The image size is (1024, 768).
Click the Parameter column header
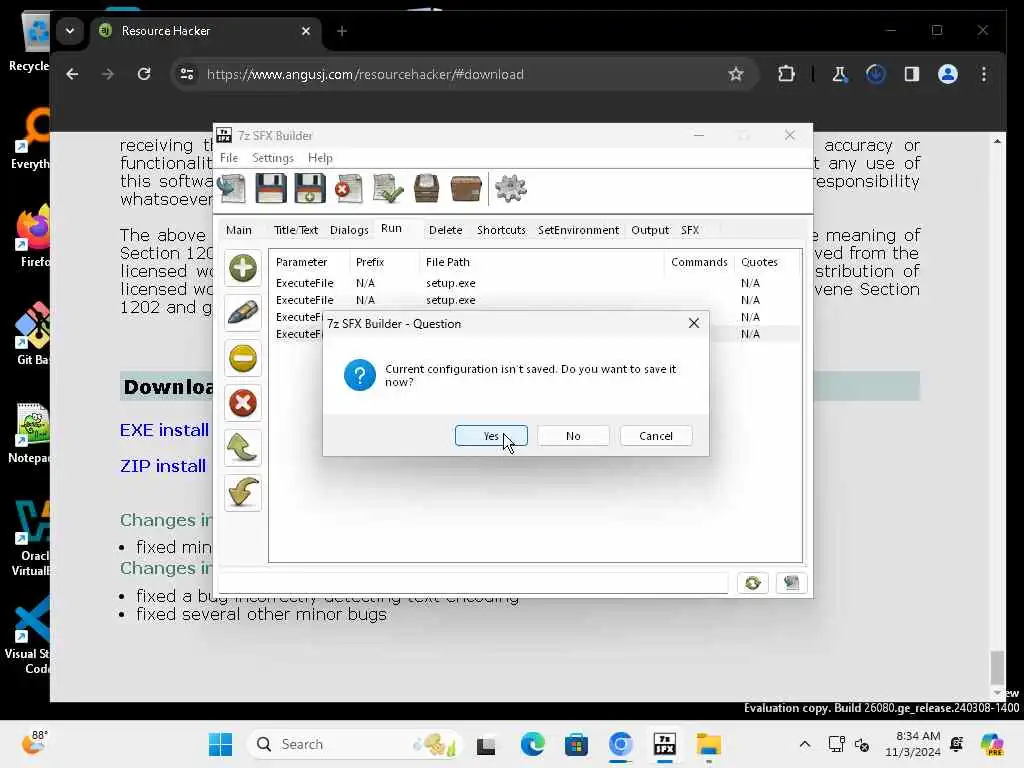pyautogui.click(x=310, y=262)
